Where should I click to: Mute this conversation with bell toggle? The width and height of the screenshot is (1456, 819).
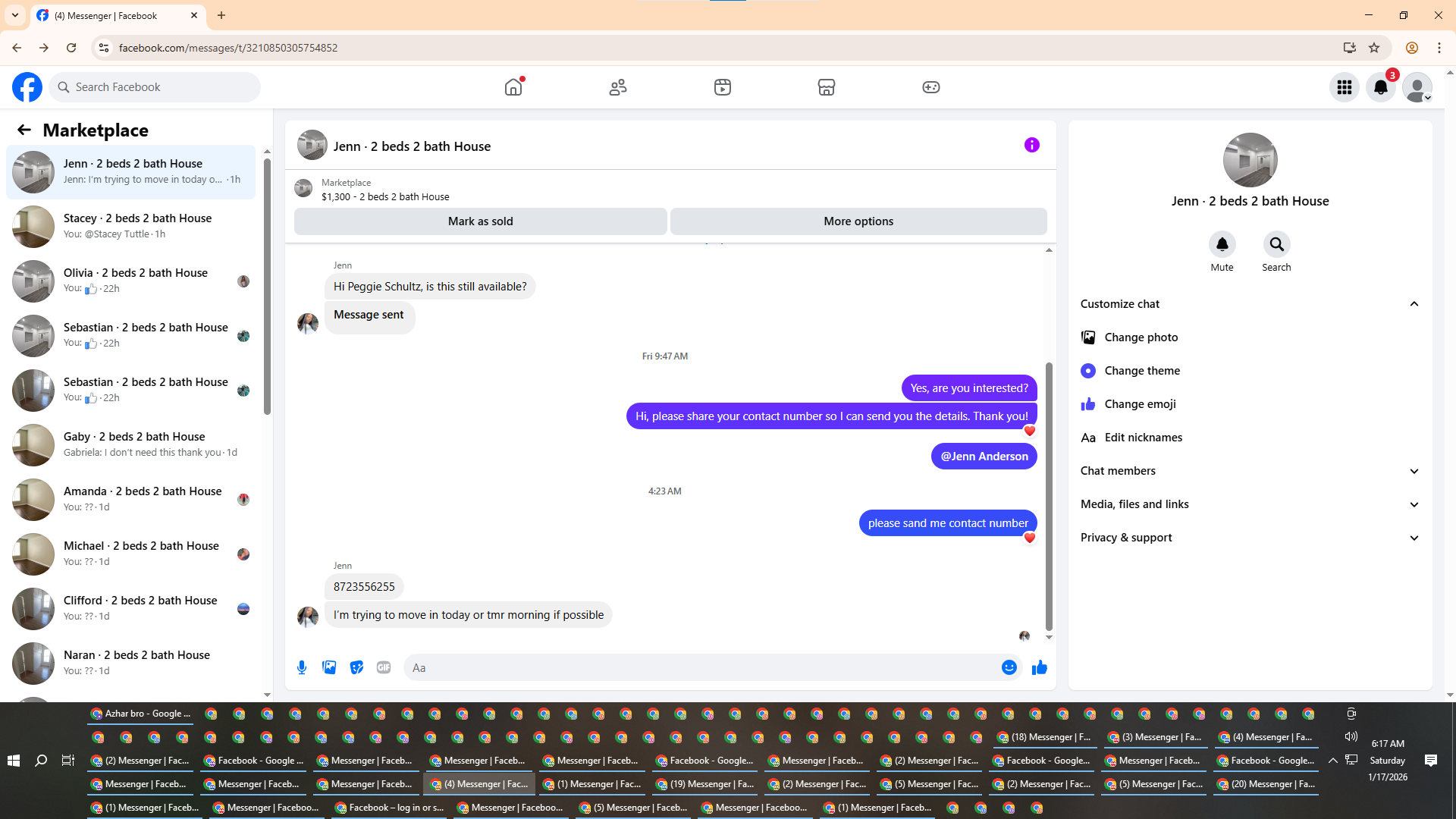coord(1222,244)
